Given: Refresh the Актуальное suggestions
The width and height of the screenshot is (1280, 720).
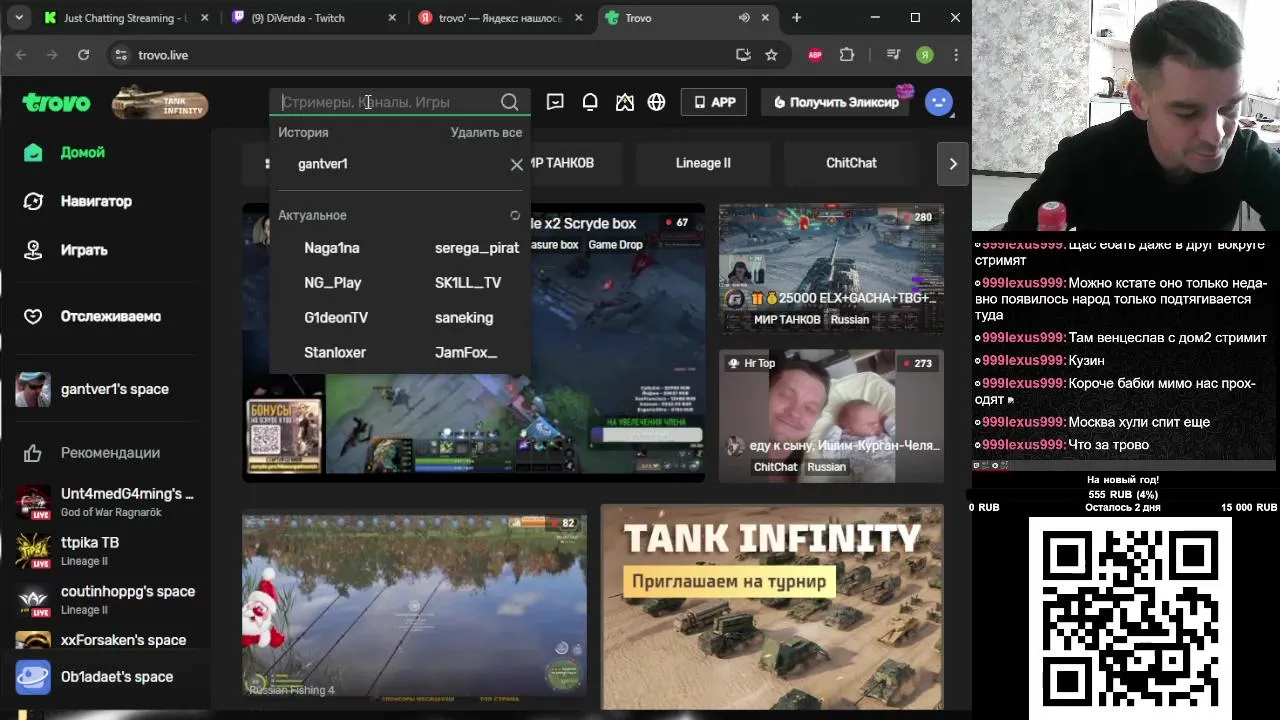Looking at the screenshot, I should click(x=515, y=215).
